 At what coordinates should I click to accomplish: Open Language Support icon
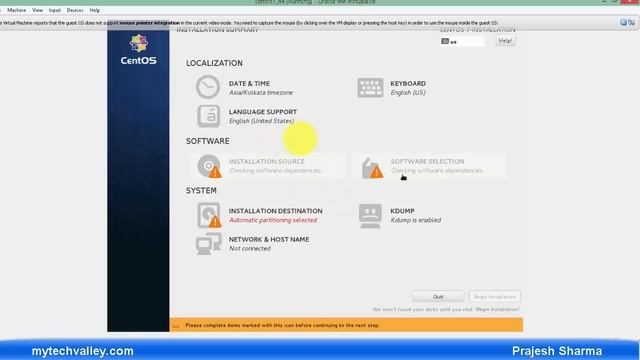[209, 116]
